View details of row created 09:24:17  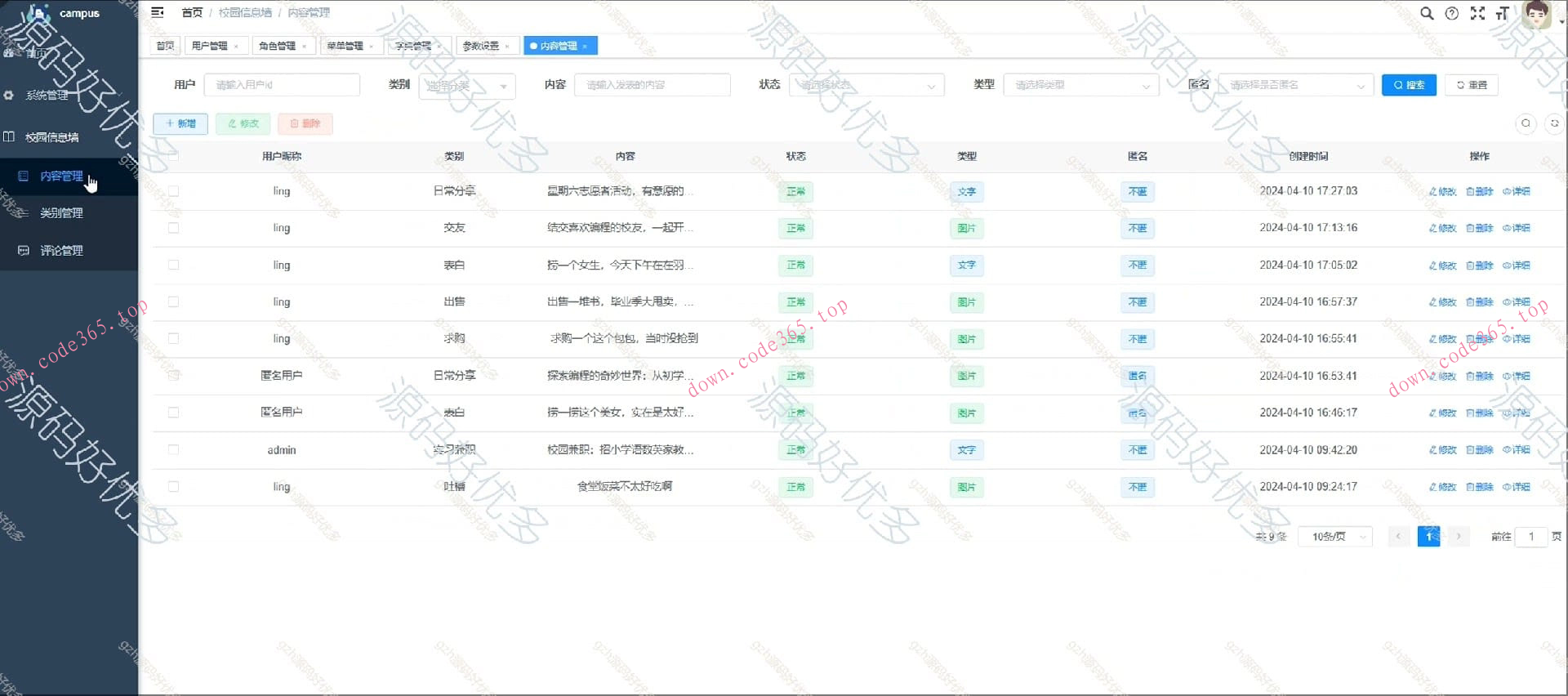[x=1517, y=487]
